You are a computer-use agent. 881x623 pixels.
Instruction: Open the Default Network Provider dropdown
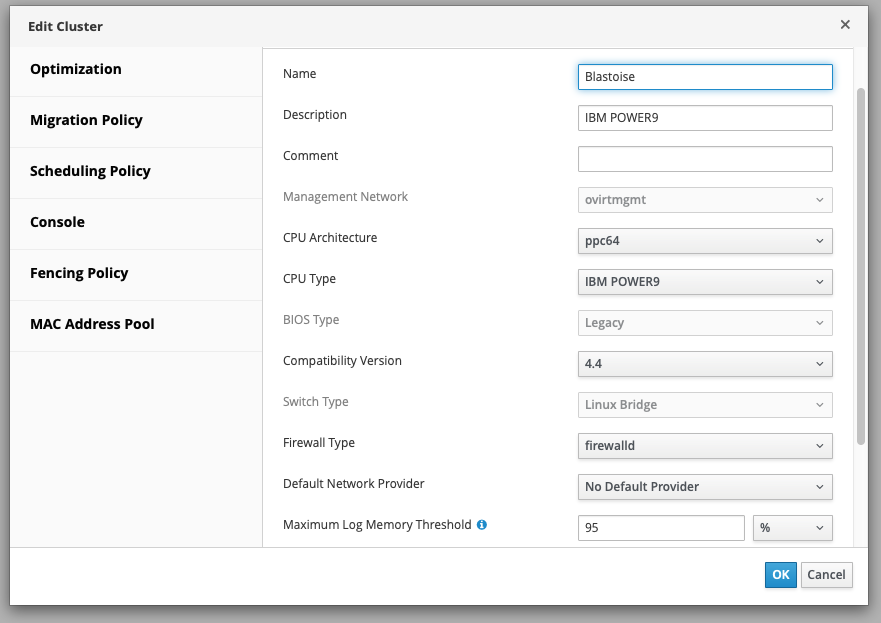pyautogui.click(x=705, y=487)
